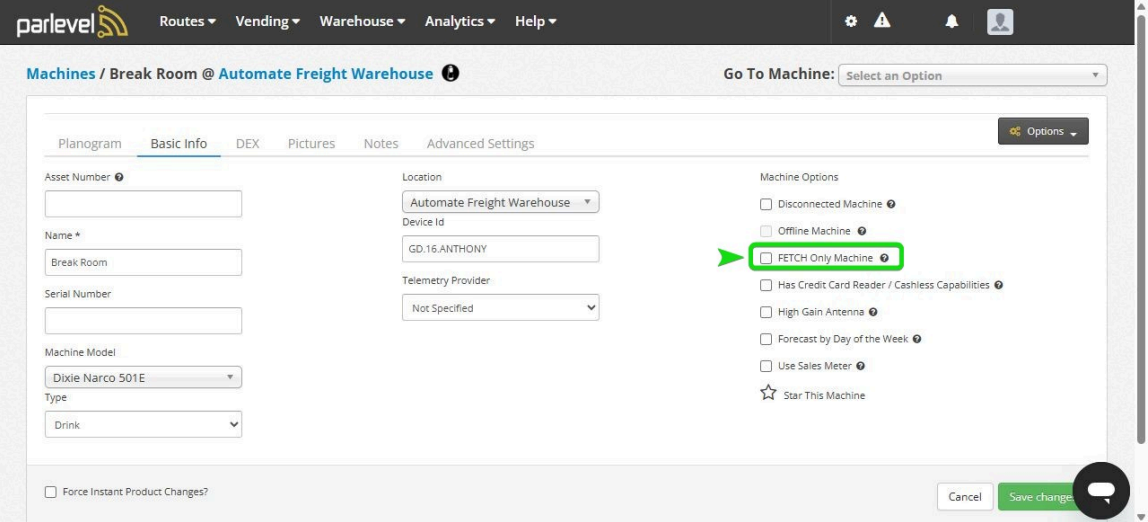Check the High Gain Antenna option
Viewport: 1148px width, 522px height.
tap(767, 312)
